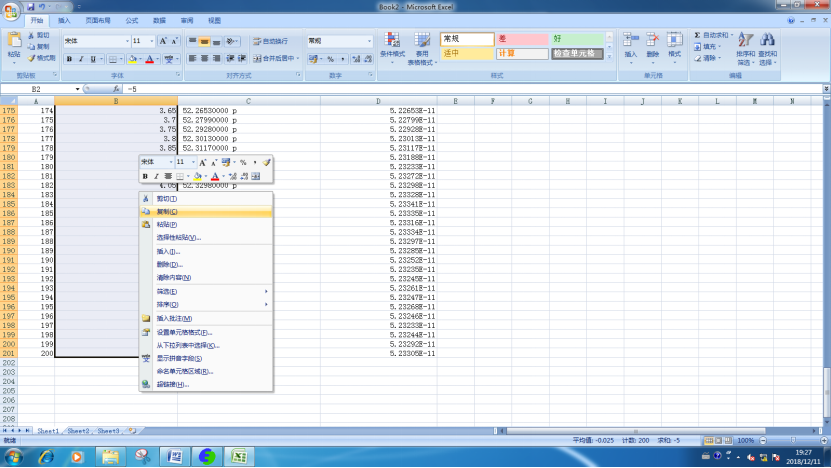
Task: Expand the Merge and Center (合并后居中) arrow
Action: pos(298,58)
